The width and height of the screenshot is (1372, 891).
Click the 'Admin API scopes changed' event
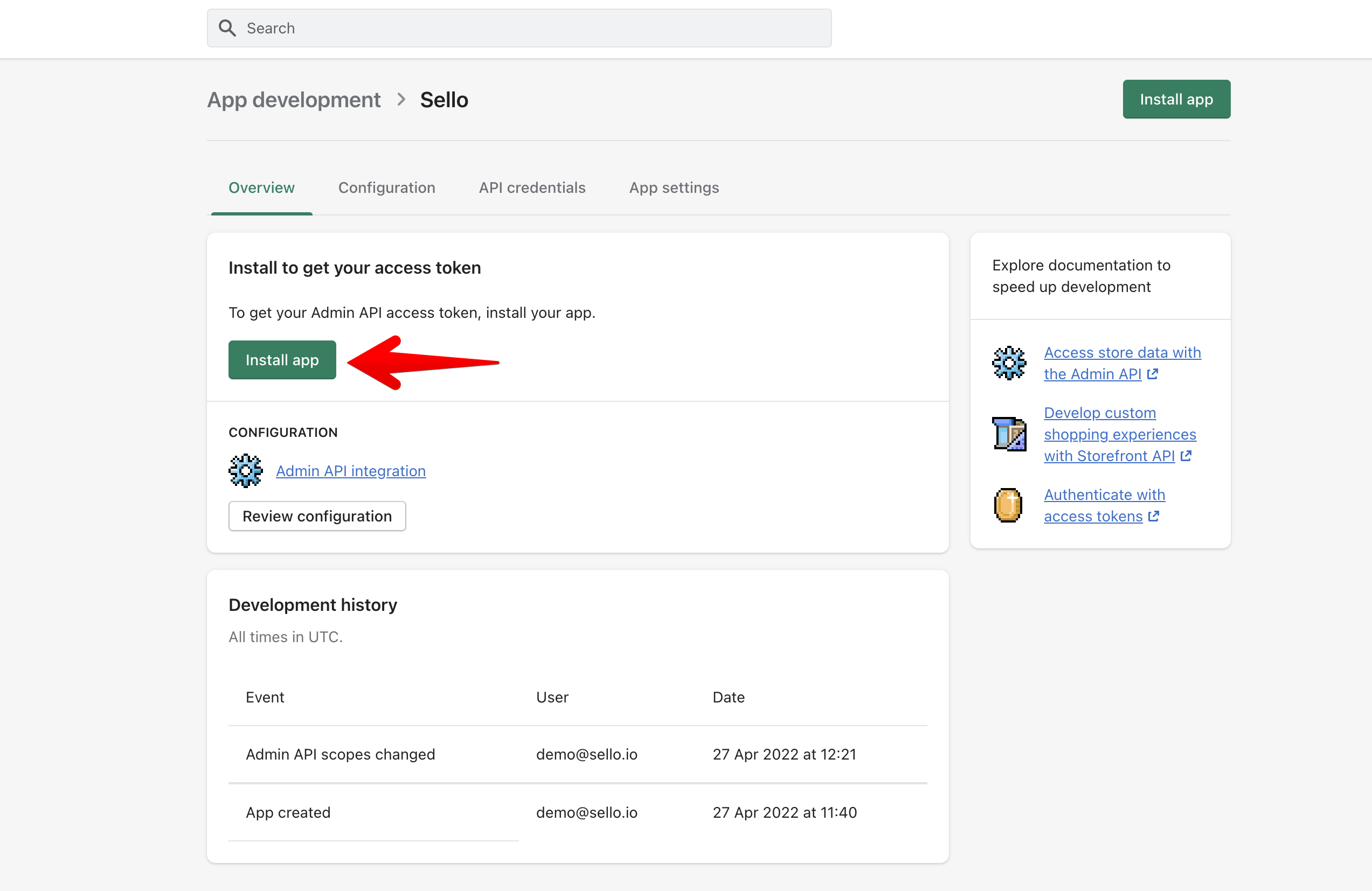pos(340,754)
